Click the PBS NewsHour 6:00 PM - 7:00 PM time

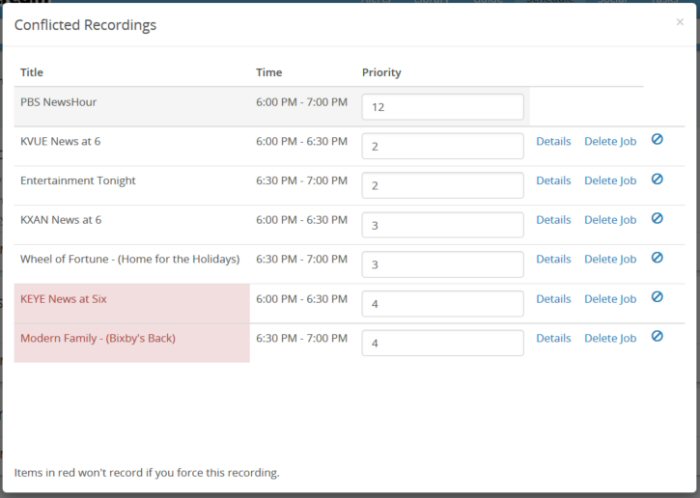[302, 102]
